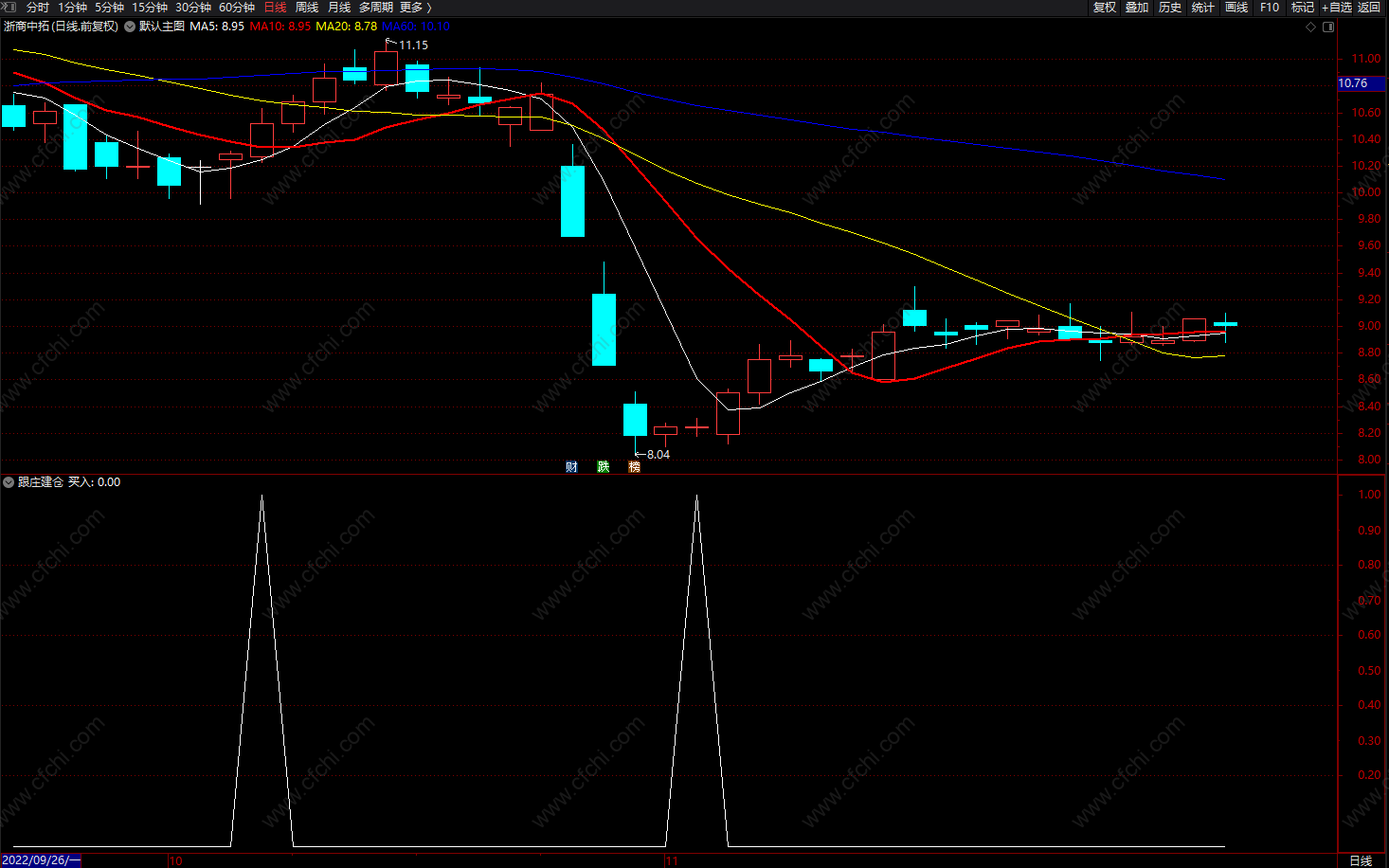Click the diamond icon at chart top-right

click(1311, 27)
